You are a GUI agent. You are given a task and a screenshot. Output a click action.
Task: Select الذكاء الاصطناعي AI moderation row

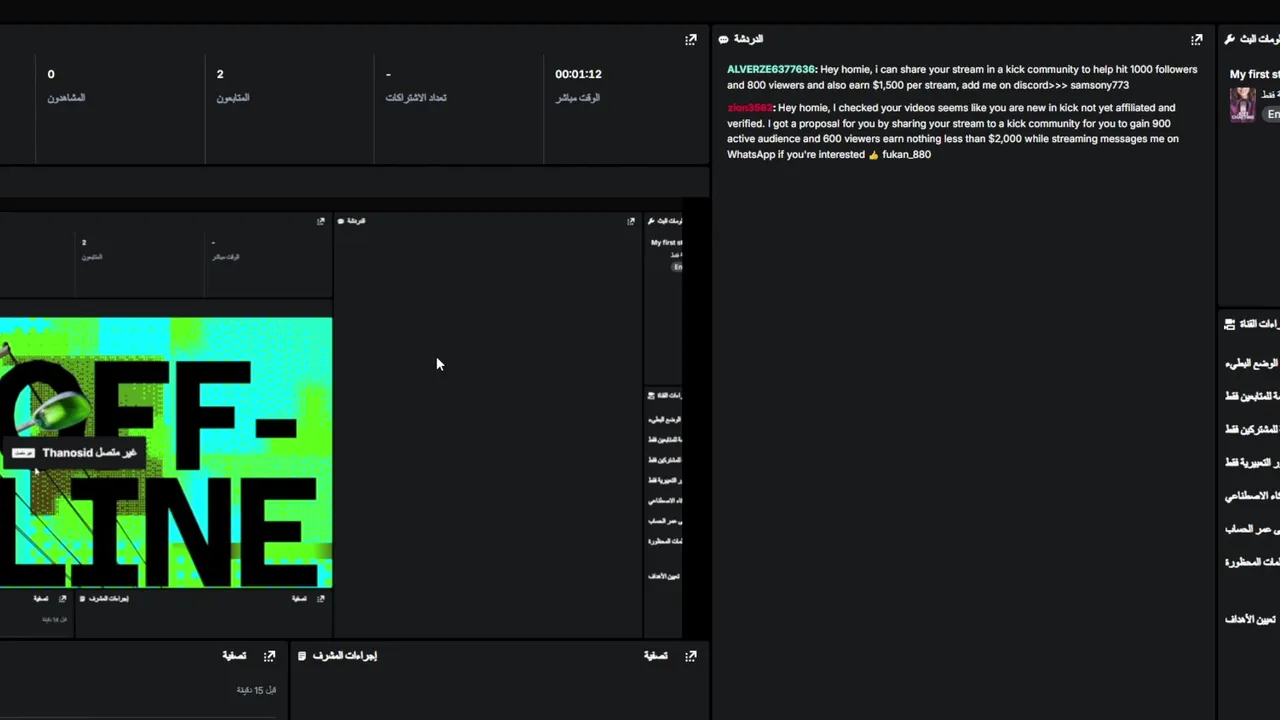click(x=1251, y=496)
